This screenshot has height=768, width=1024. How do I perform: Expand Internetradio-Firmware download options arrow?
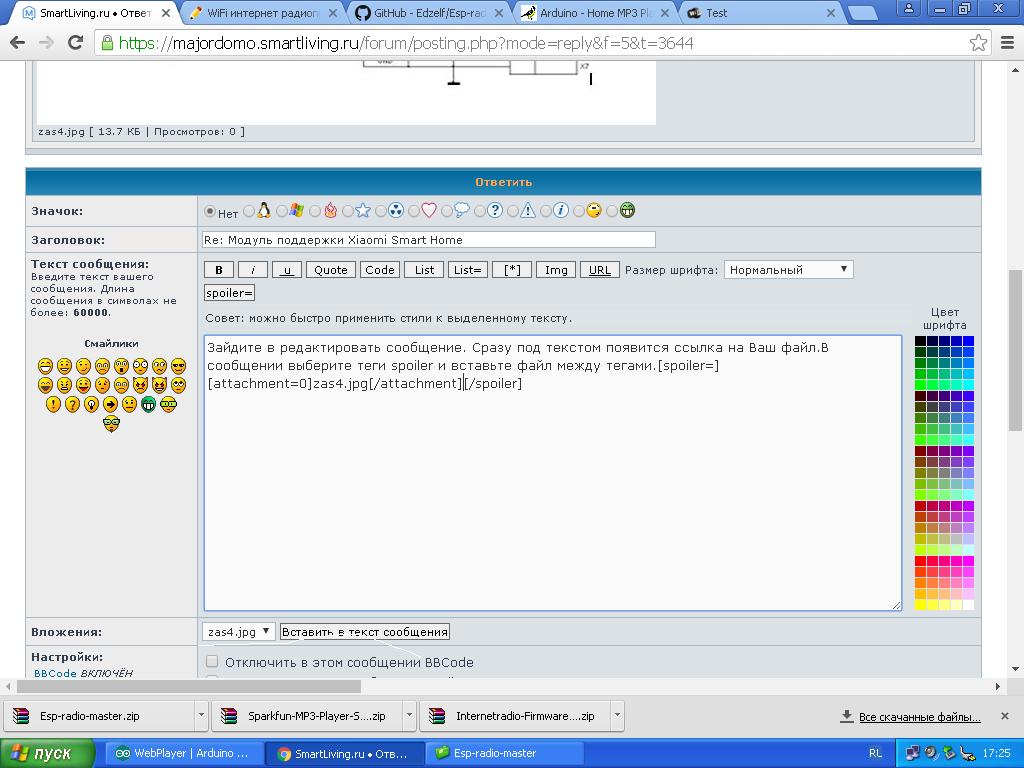point(617,716)
